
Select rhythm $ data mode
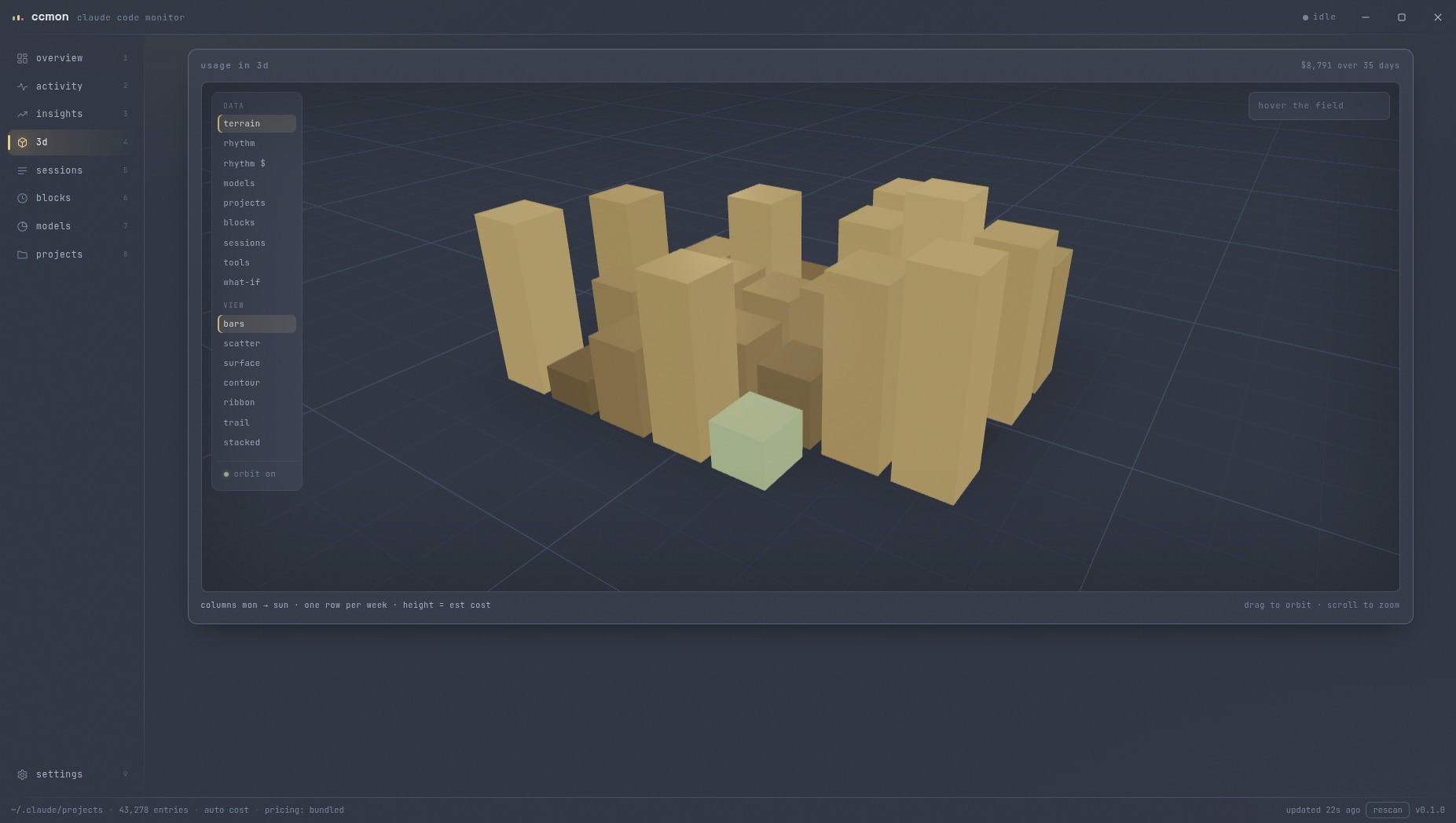257,163
